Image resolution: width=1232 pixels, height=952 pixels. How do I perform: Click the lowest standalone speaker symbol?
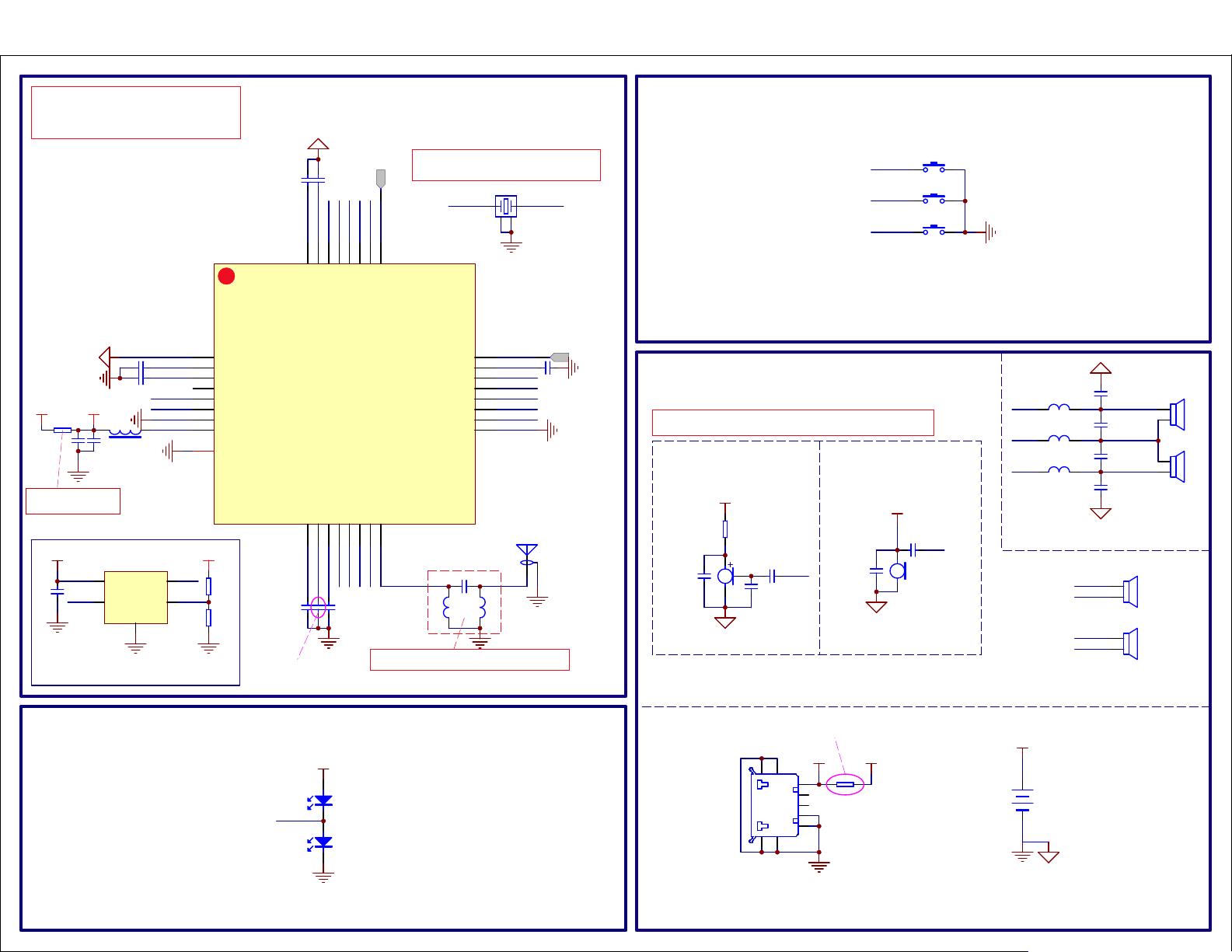click(1130, 643)
